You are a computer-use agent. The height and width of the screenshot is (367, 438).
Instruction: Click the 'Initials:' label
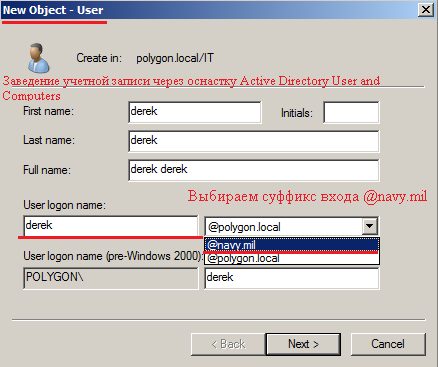(297, 113)
